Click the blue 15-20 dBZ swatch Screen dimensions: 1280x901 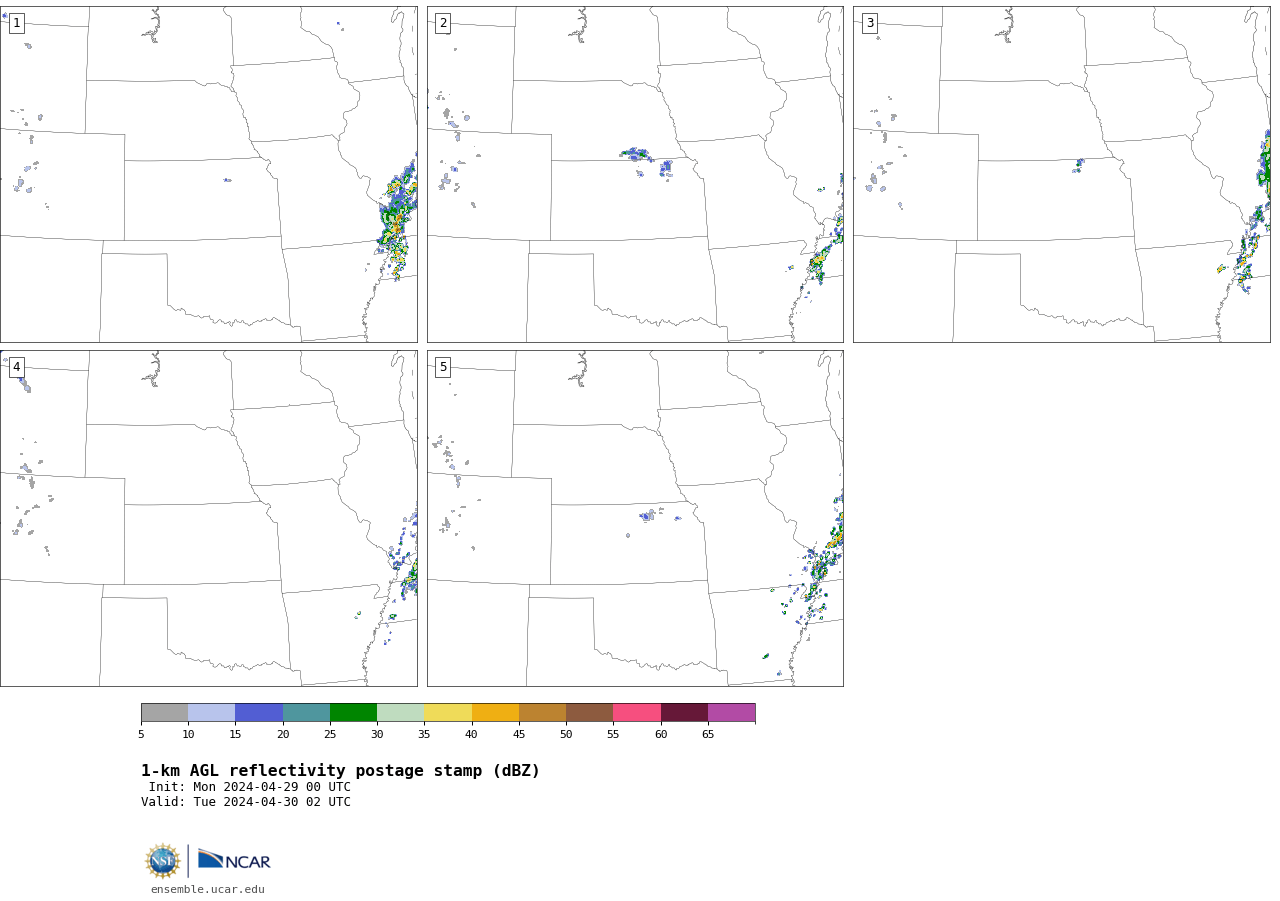coord(259,712)
